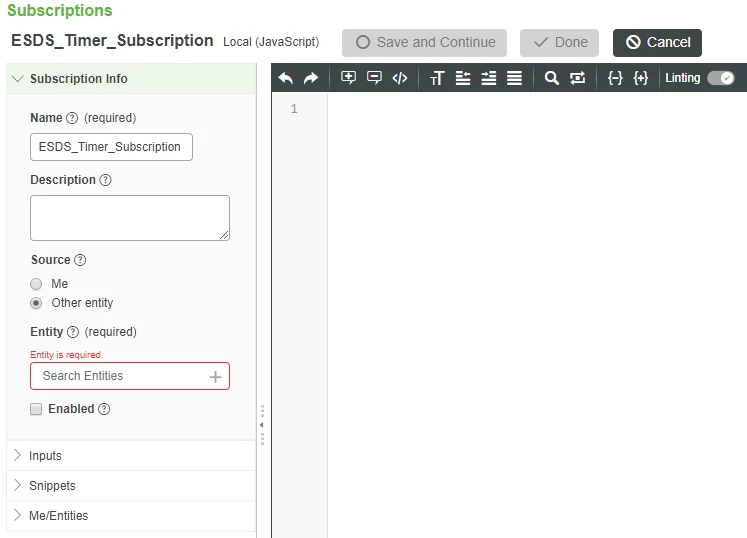Change the editor font size icon
747x538 pixels.
437,78
